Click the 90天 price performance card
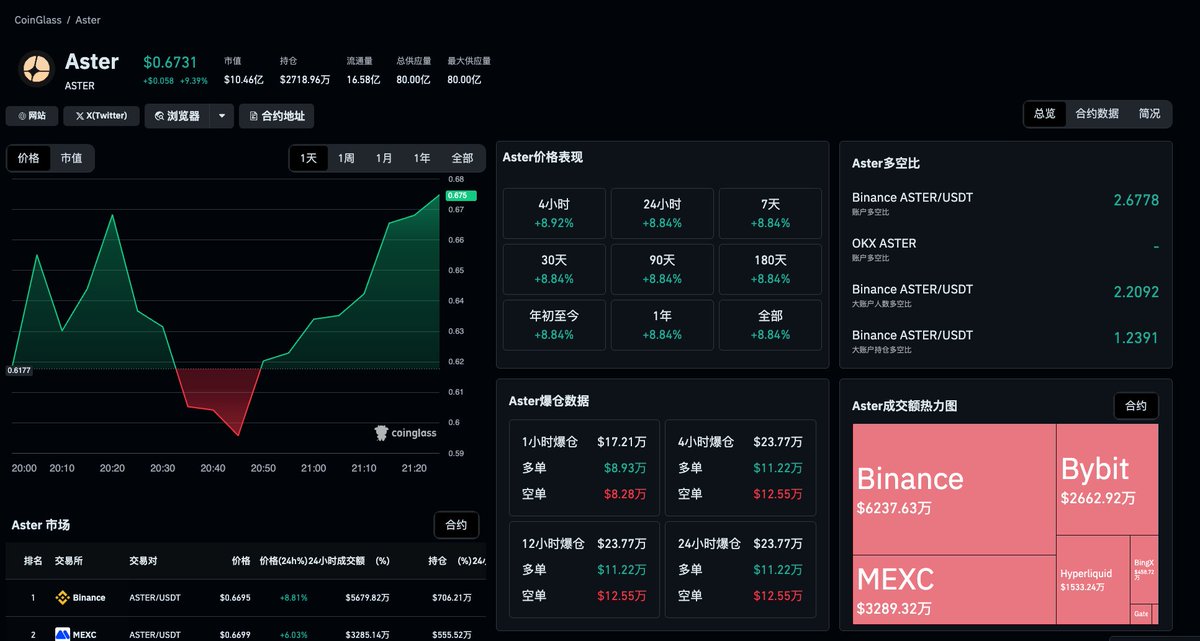This screenshot has width=1200, height=641. (662, 269)
